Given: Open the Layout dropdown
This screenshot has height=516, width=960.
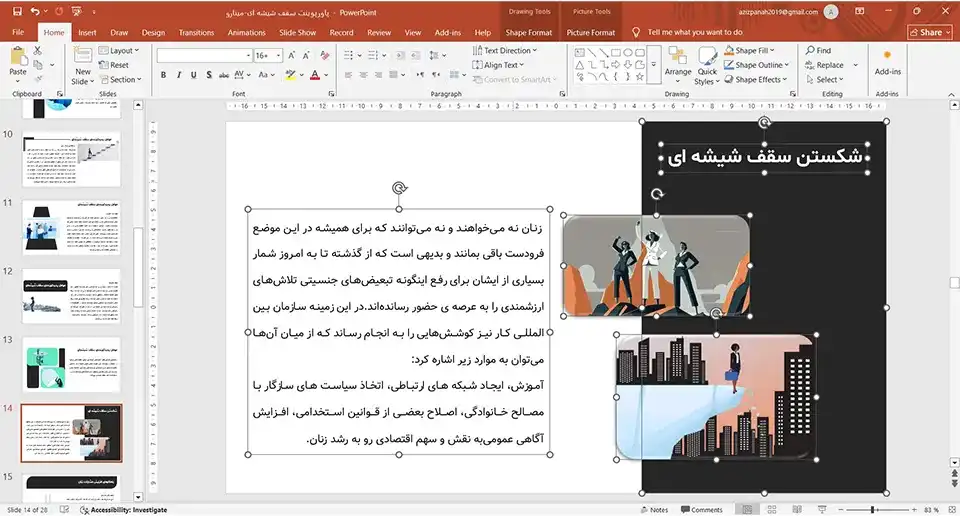Looking at the screenshot, I should click(x=119, y=51).
